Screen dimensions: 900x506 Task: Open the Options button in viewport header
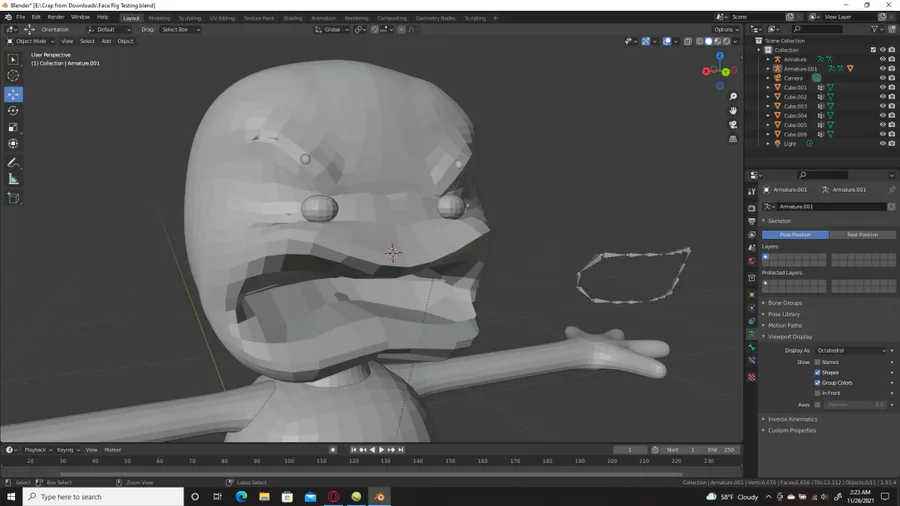(x=726, y=29)
